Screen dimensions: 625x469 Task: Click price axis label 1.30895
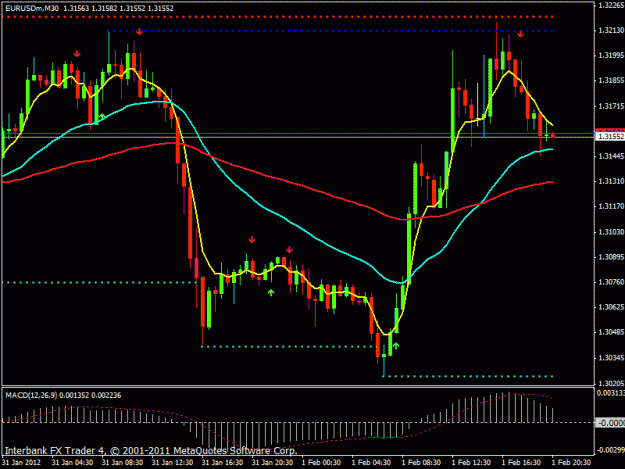(611, 257)
